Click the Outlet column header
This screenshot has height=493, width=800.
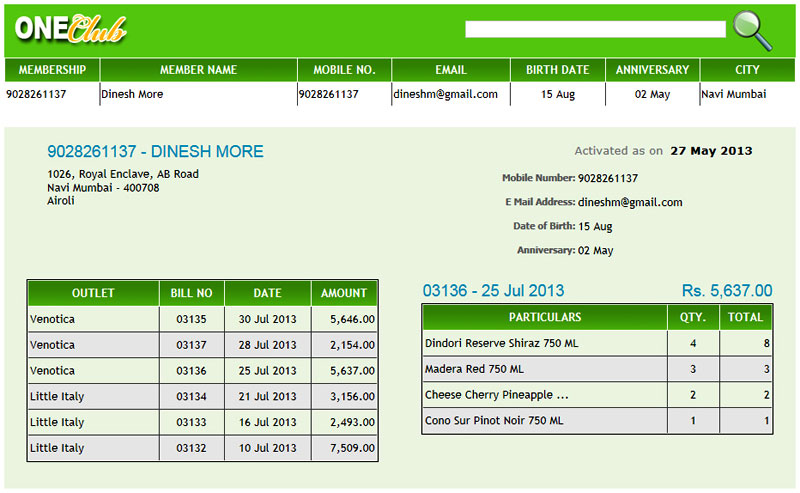[x=93, y=293]
